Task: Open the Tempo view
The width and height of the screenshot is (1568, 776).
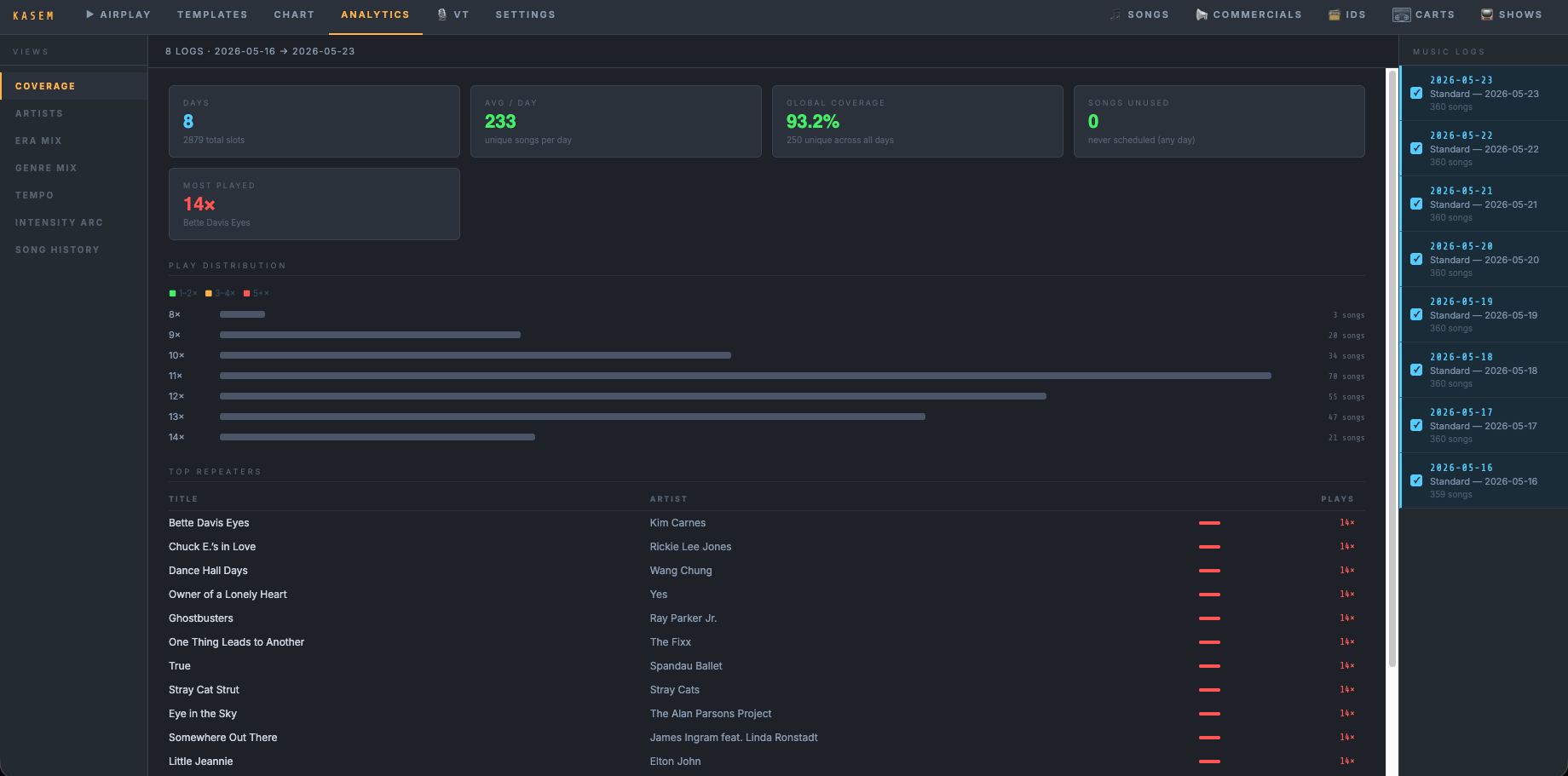Action: [74, 195]
